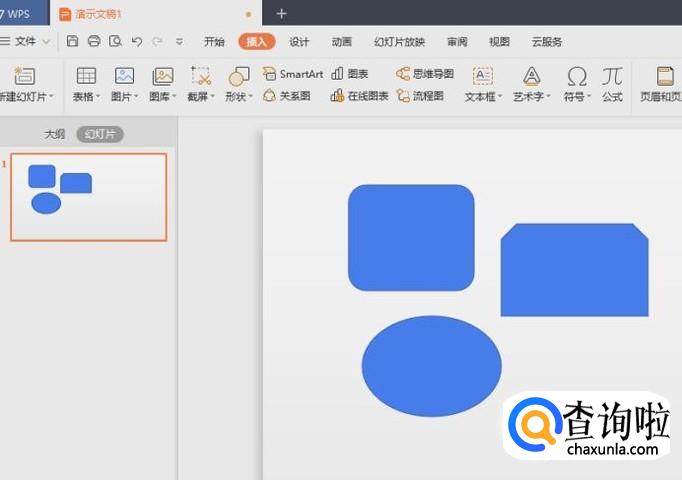The height and width of the screenshot is (480, 682).
Task: Open Print Preview icon
Action: 115,41
